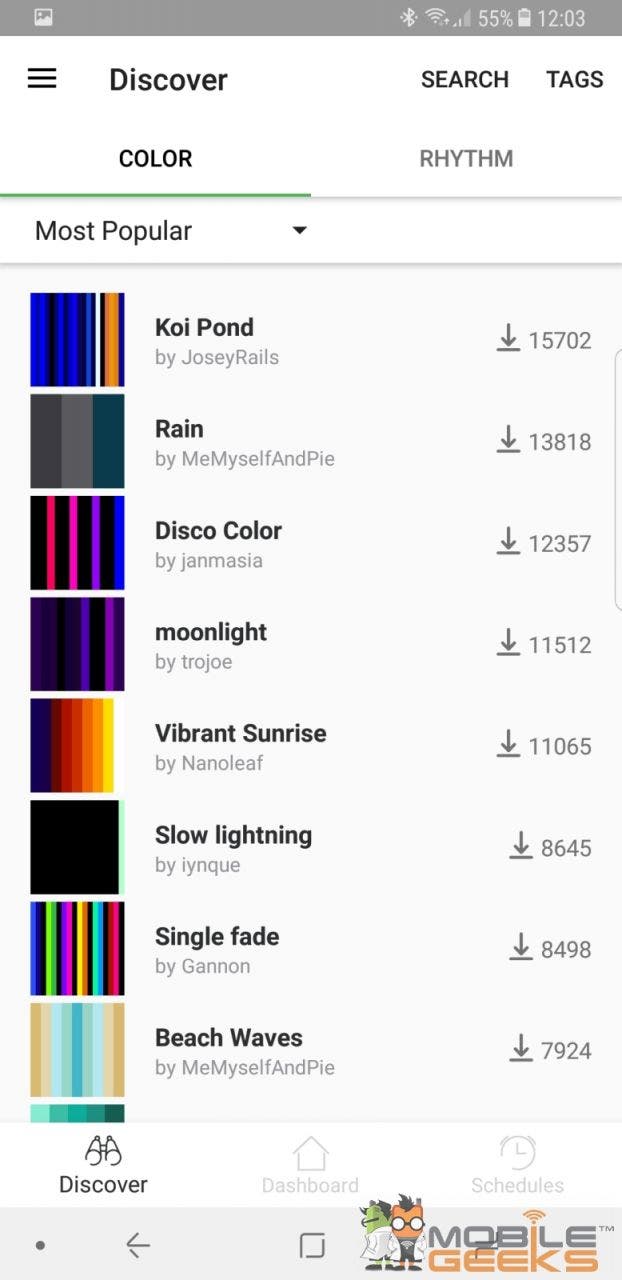622x1280 pixels.
Task: Go to the Dashboard home tab
Action: point(310,1165)
